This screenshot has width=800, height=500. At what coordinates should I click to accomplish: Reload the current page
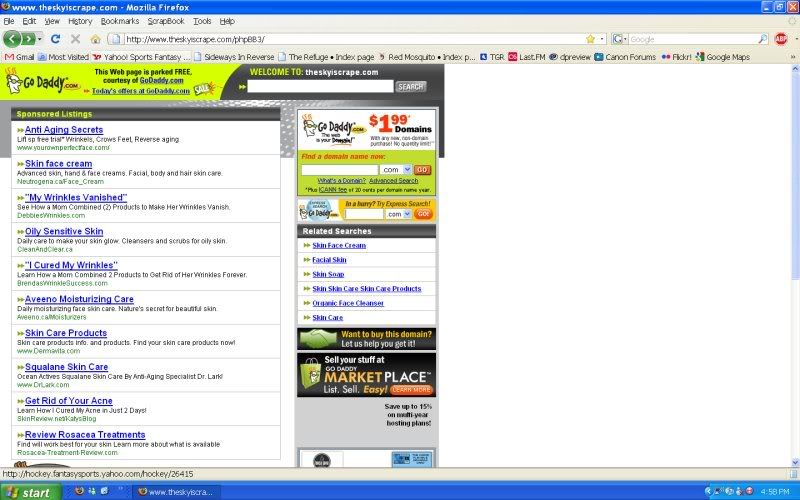pos(56,39)
